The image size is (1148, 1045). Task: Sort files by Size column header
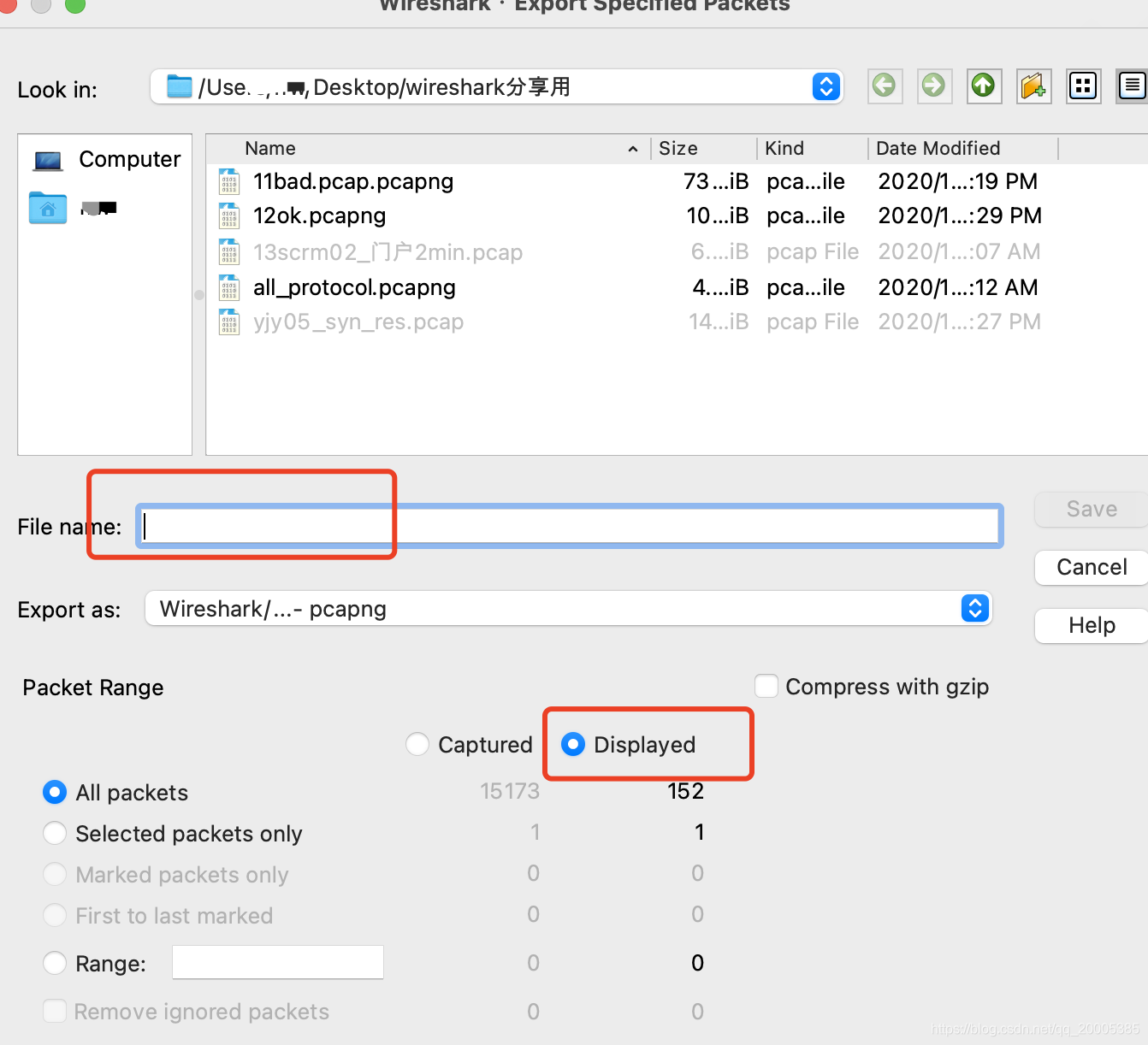coord(704,148)
